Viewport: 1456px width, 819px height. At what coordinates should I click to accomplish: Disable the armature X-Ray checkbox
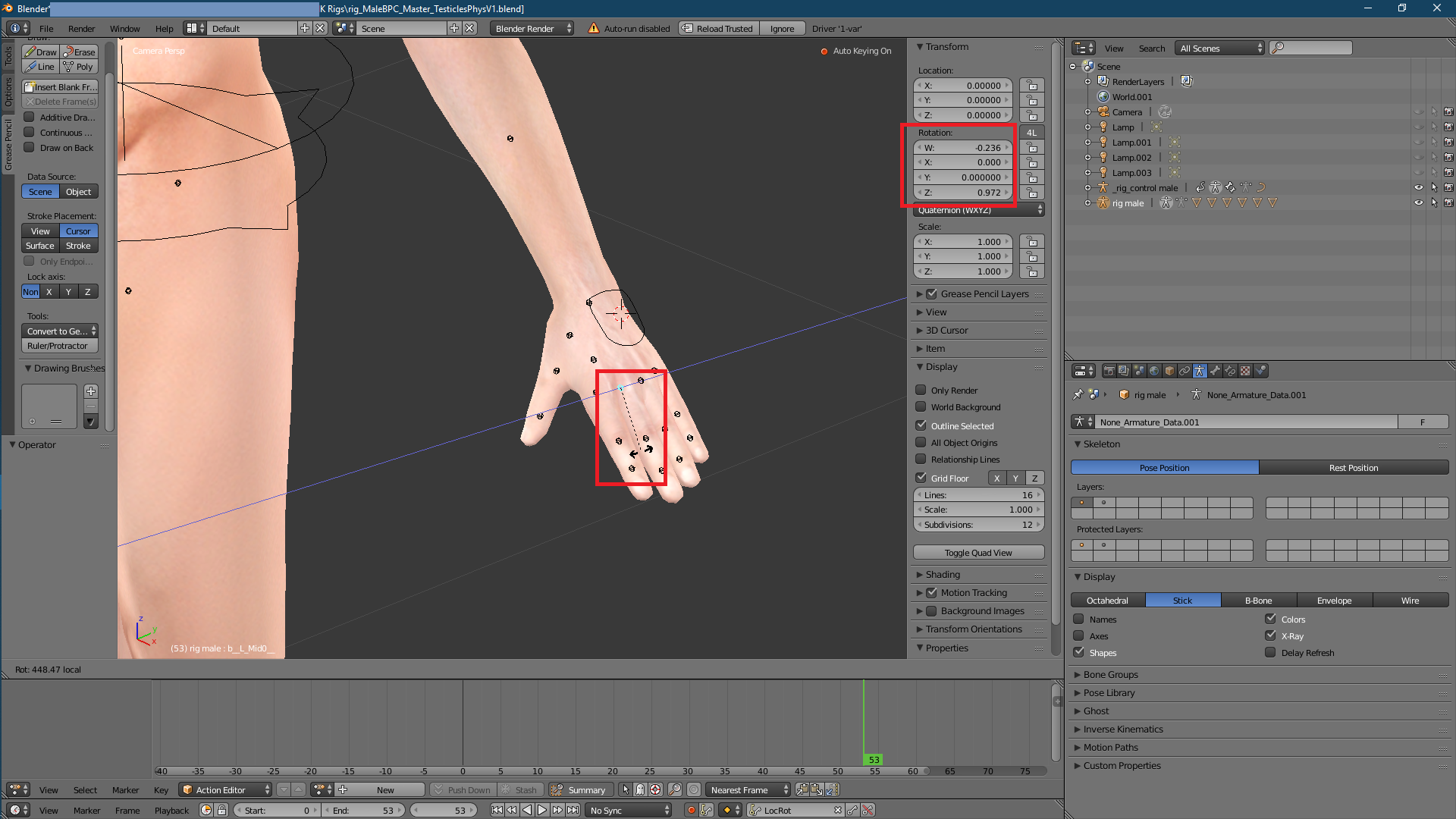[1270, 635]
